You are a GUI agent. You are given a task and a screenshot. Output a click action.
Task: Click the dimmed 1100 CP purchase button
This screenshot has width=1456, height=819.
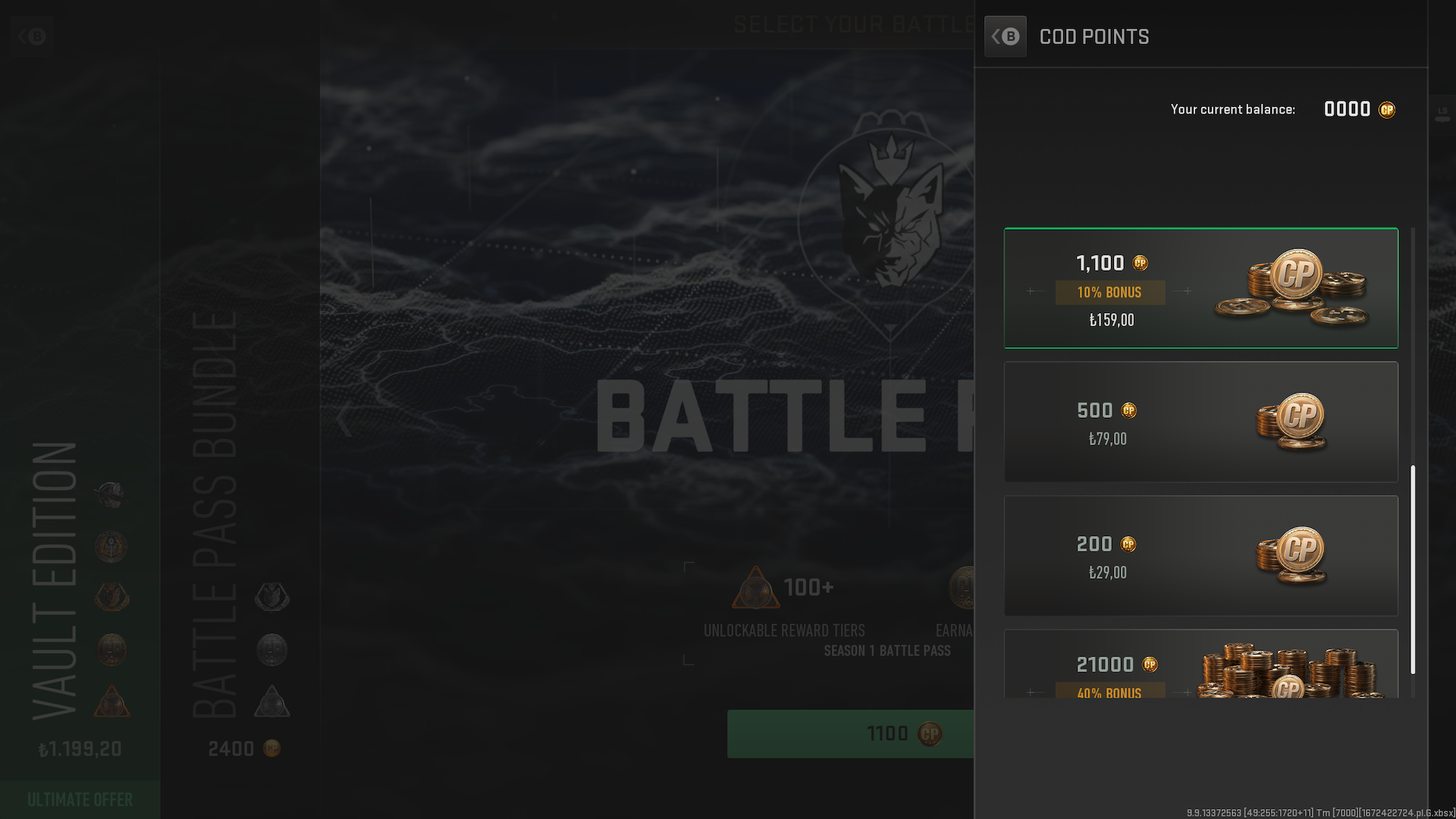pos(850,734)
